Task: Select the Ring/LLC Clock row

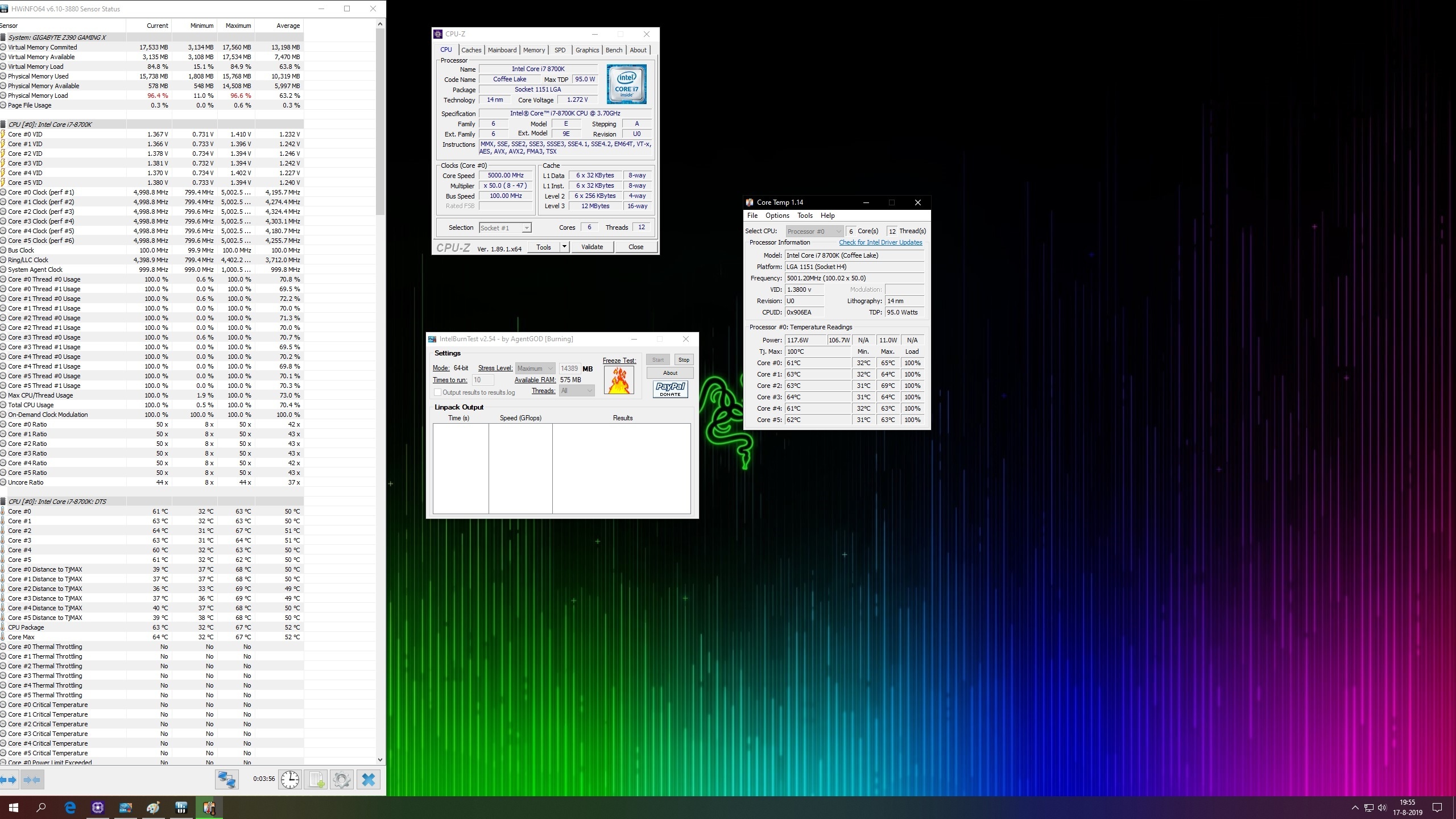Action: (151, 260)
